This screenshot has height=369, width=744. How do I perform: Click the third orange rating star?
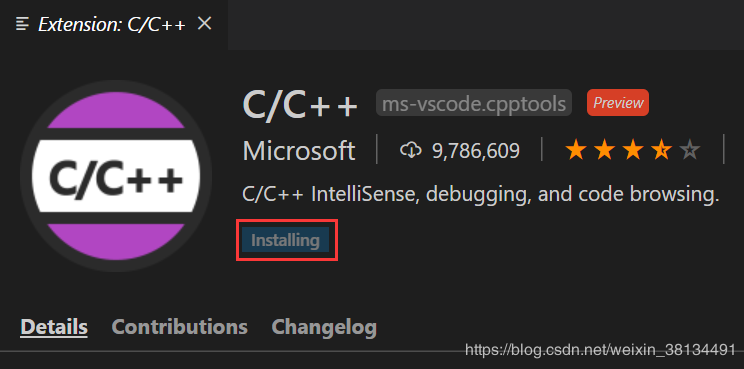coord(633,151)
